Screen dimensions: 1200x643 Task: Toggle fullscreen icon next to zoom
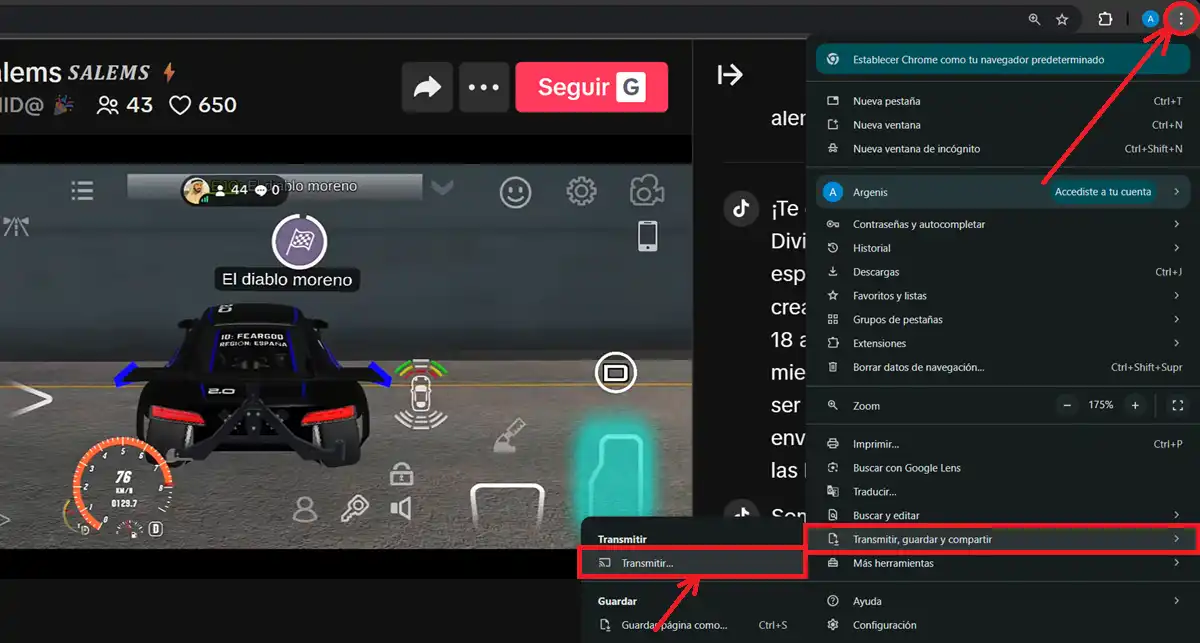(1177, 405)
